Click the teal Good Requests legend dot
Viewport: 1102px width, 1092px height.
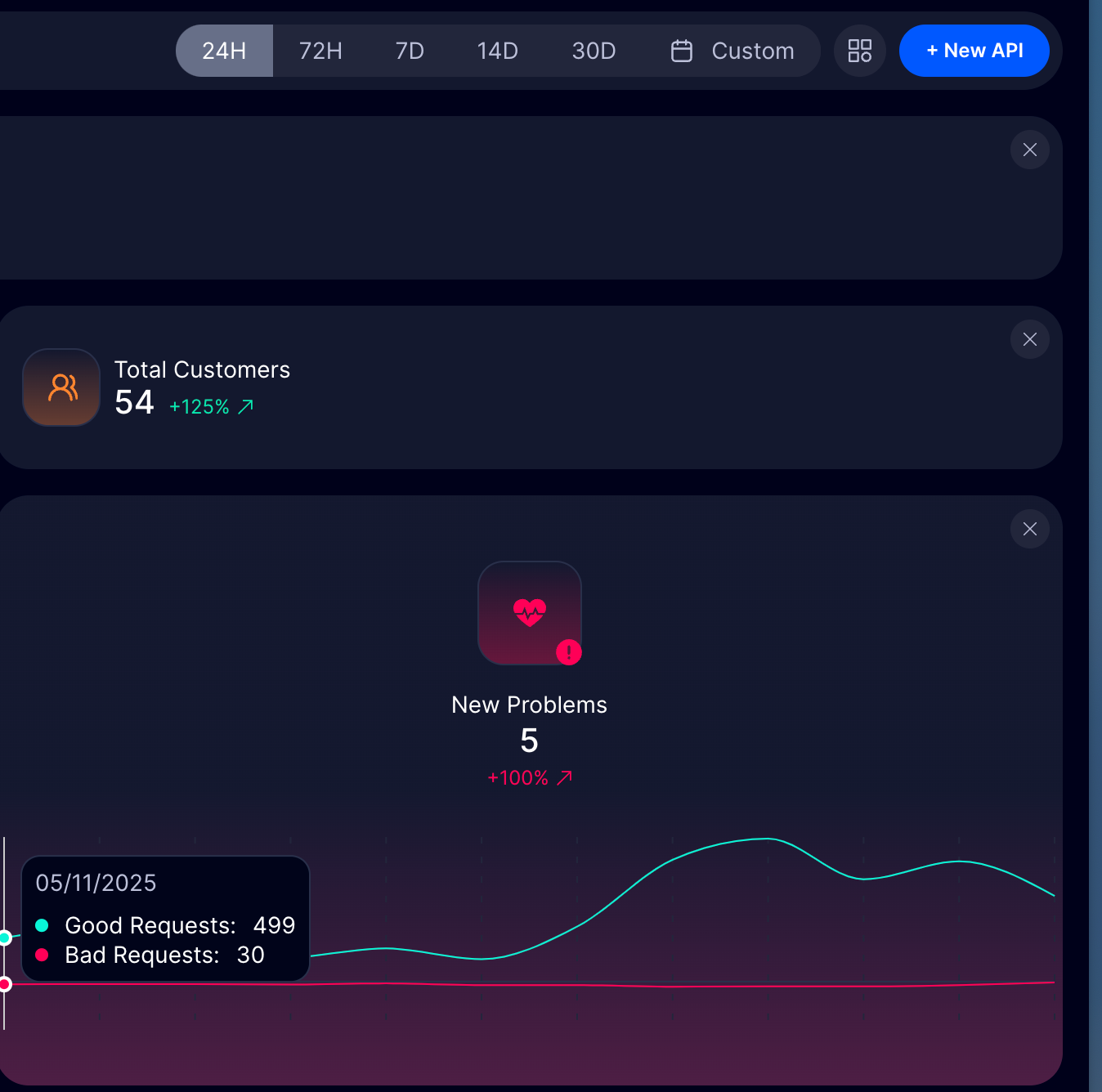click(43, 925)
